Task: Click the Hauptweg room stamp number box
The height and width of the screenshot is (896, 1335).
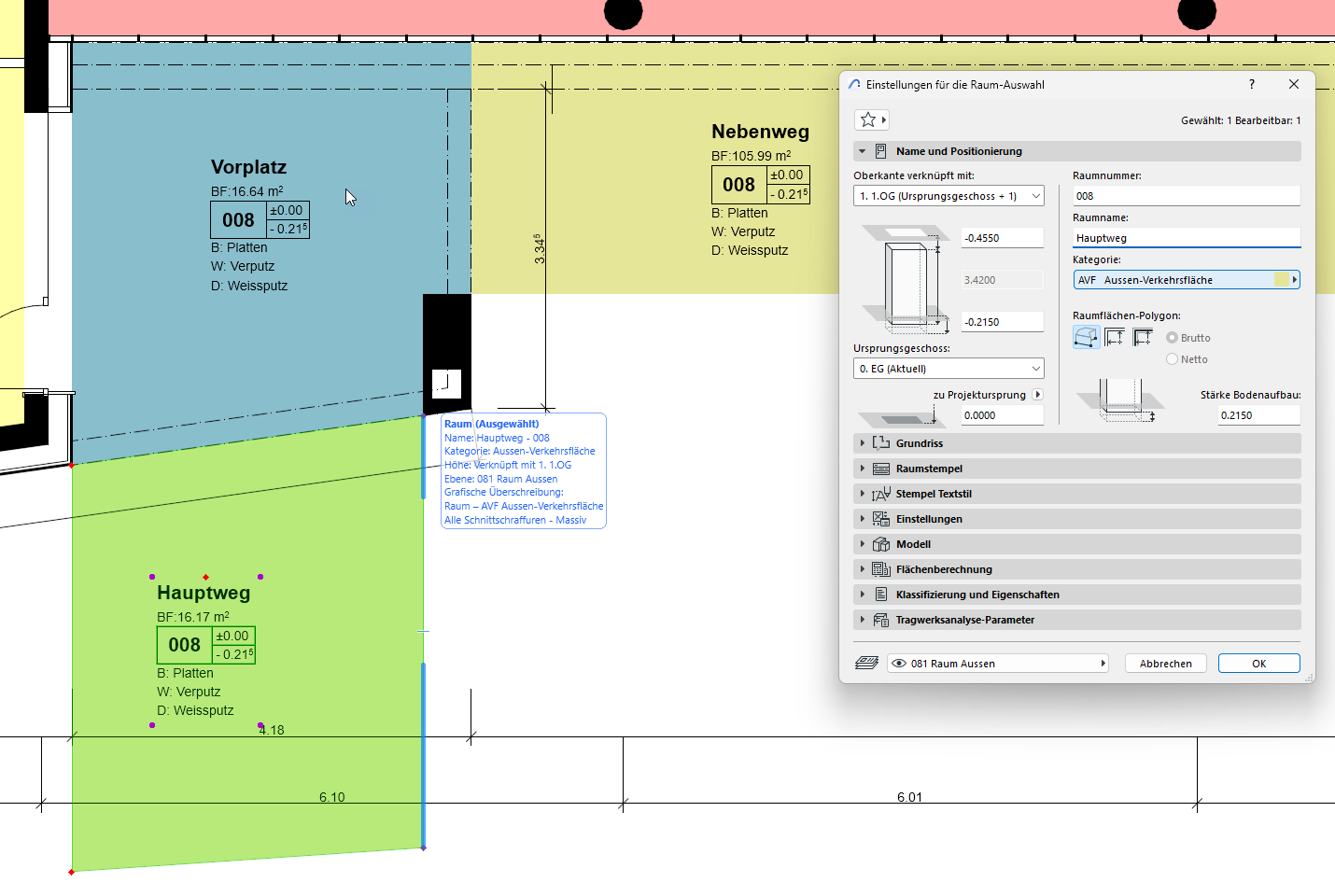Action: (184, 645)
